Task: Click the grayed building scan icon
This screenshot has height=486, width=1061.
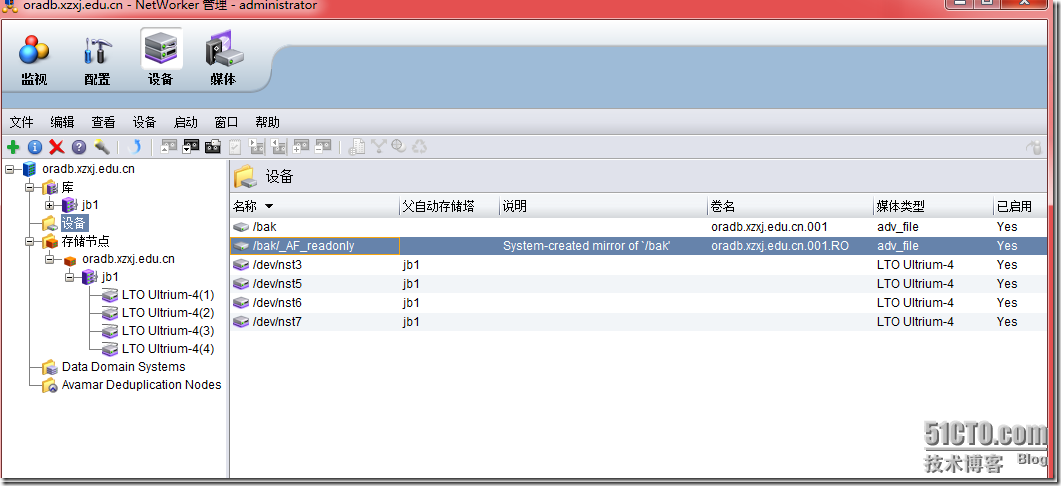Action: pyautogui.click(x=357, y=146)
